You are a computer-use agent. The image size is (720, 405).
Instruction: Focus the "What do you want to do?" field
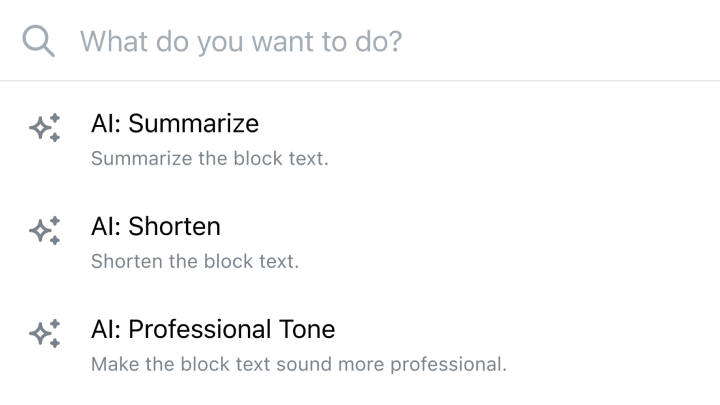coord(360,41)
